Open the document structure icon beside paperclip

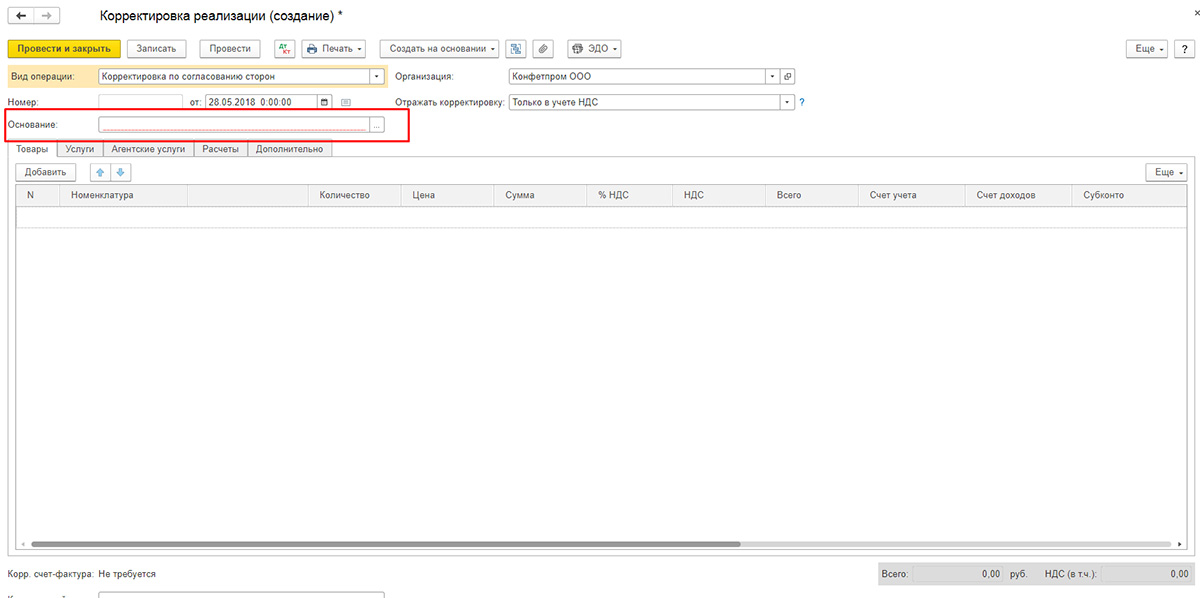click(x=516, y=48)
